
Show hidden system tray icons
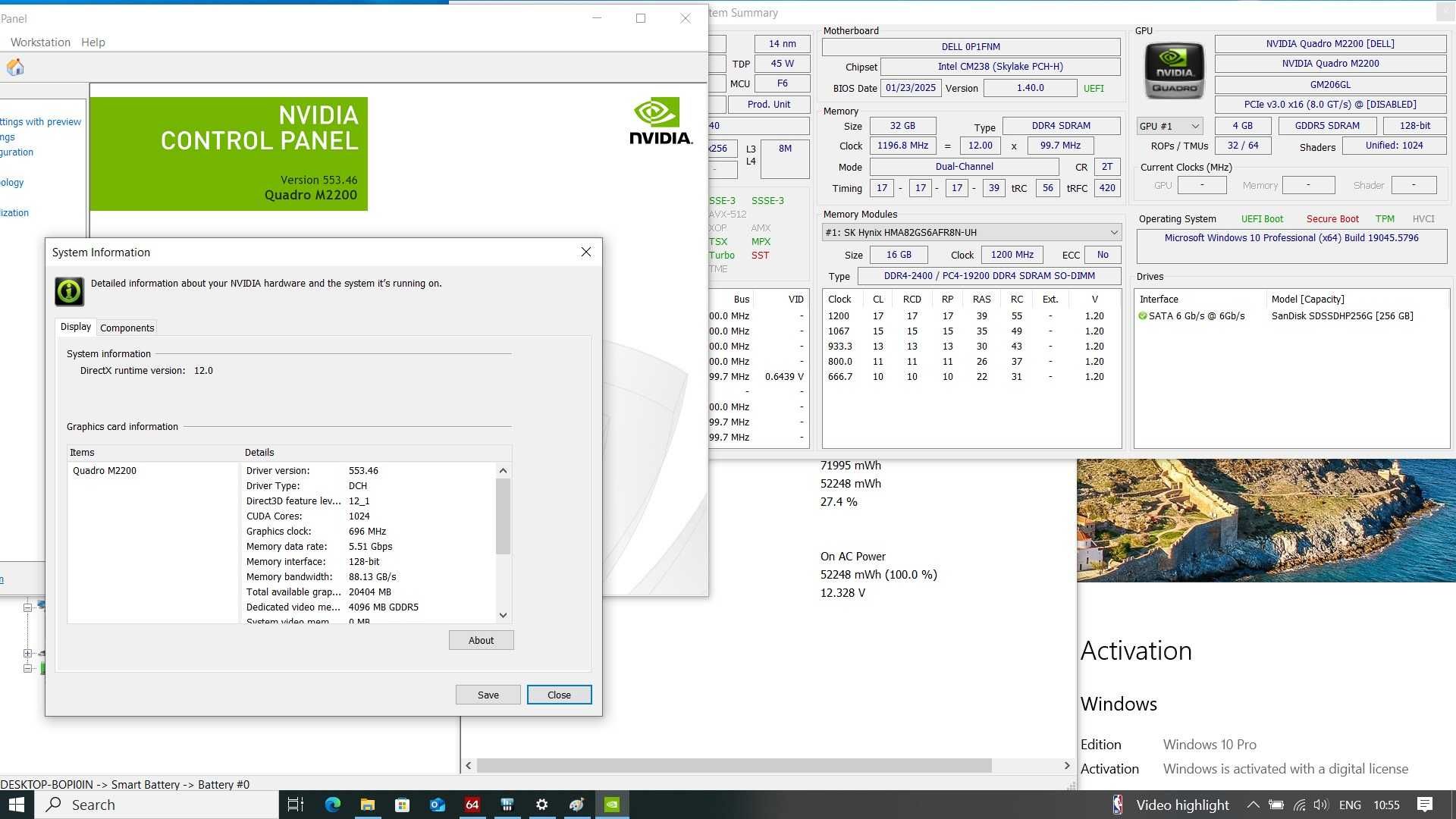click(1253, 805)
